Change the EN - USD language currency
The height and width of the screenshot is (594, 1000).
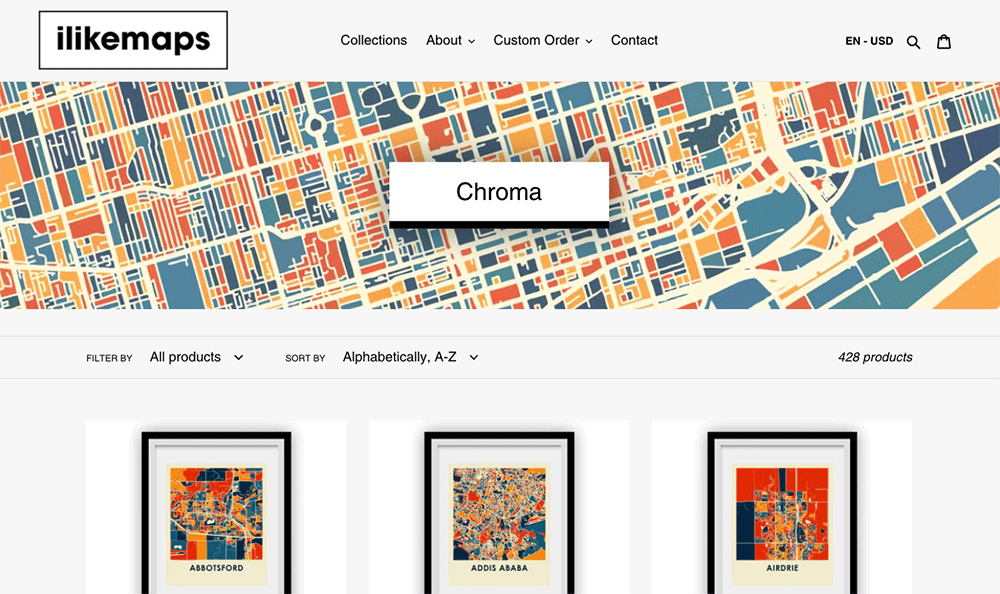pos(868,41)
